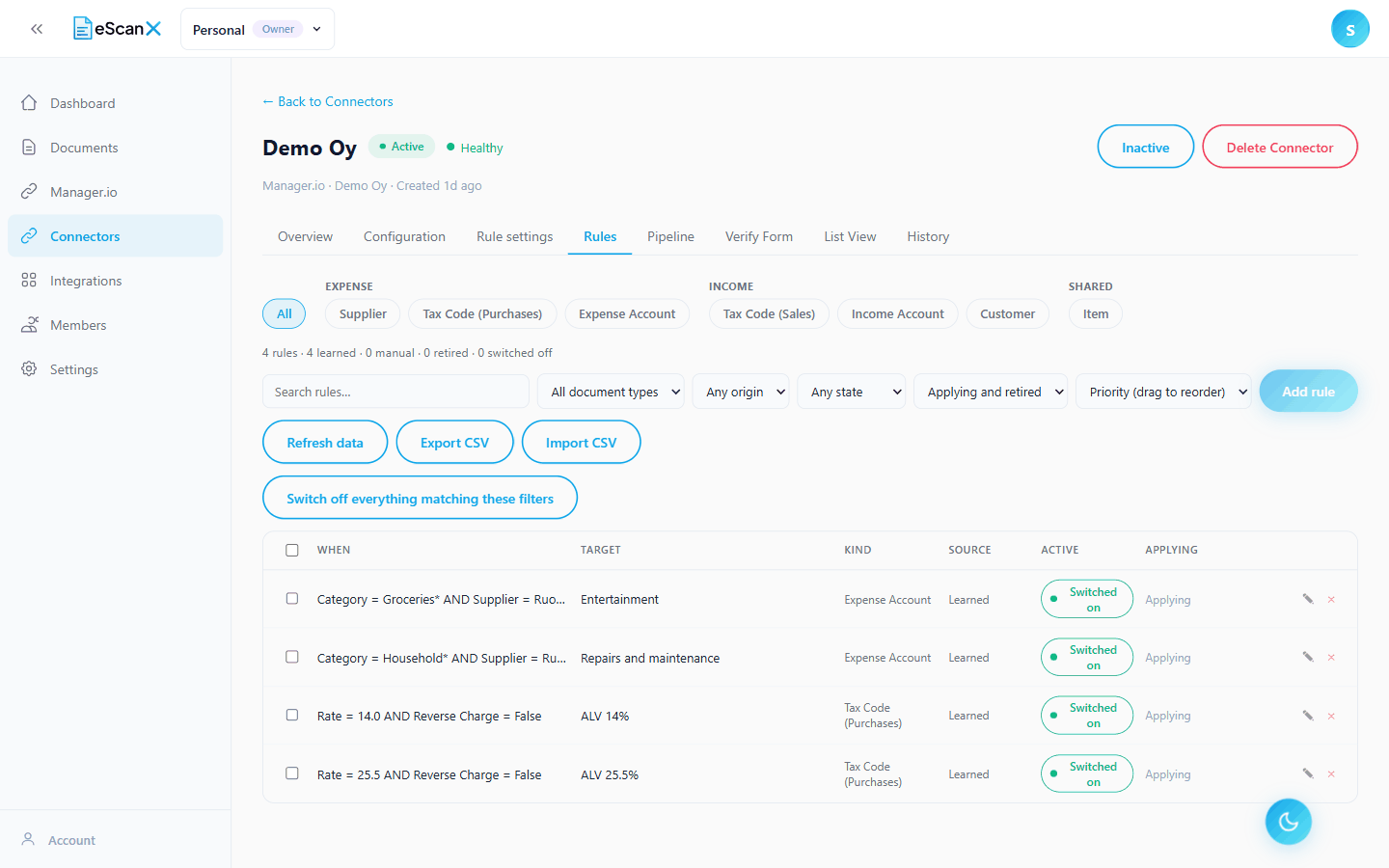Viewport: 1389px width, 868px height.
Task: Click Switch off everything matching these filters
Action: 420,498
